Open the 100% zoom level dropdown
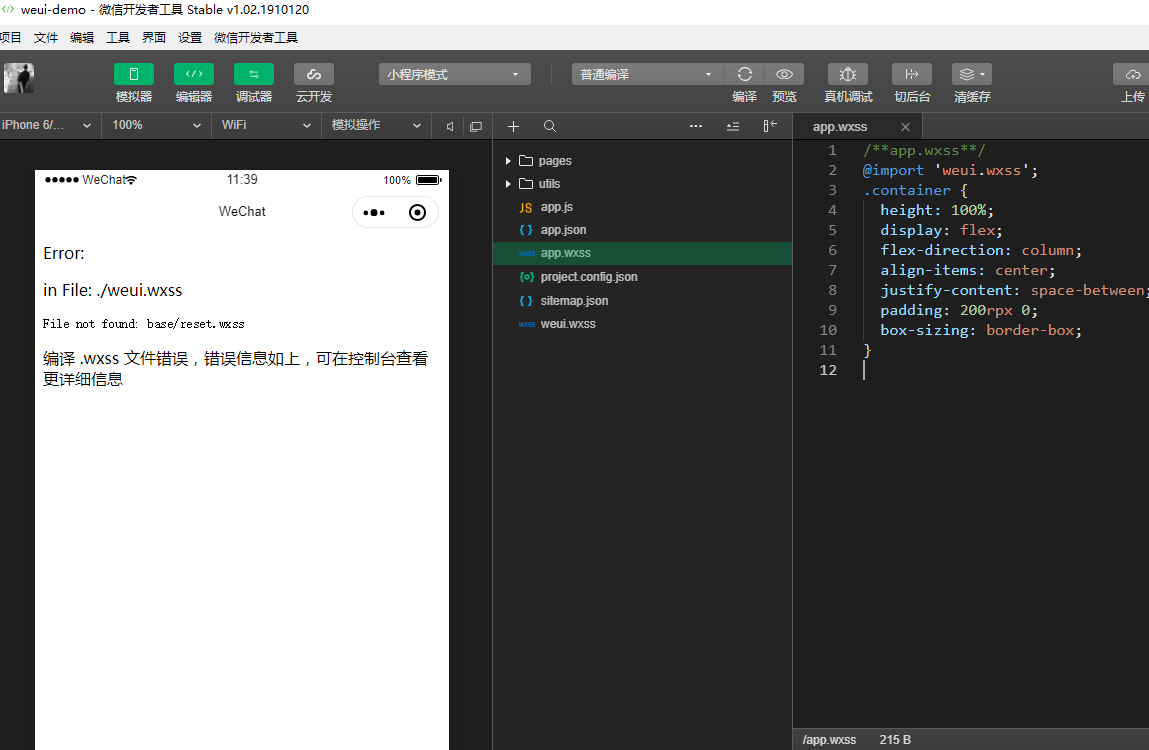Image resolution: width=1149 pixels, height=750 pixels. (156, 125)
